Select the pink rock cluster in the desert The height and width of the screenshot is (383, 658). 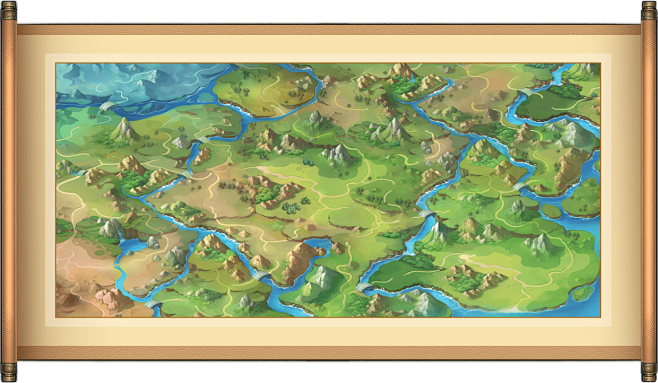(111, 296)
